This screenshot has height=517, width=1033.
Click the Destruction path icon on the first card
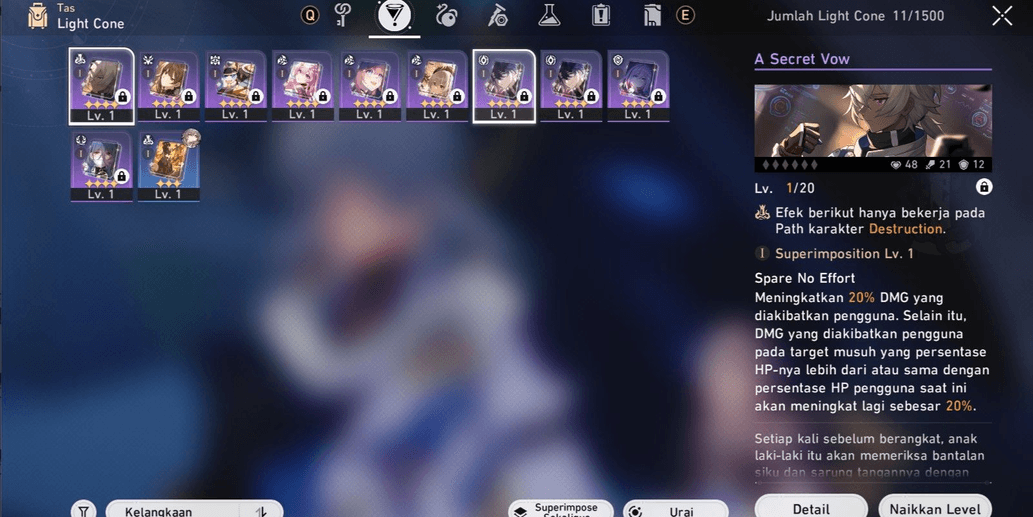[x=80, y=60]
